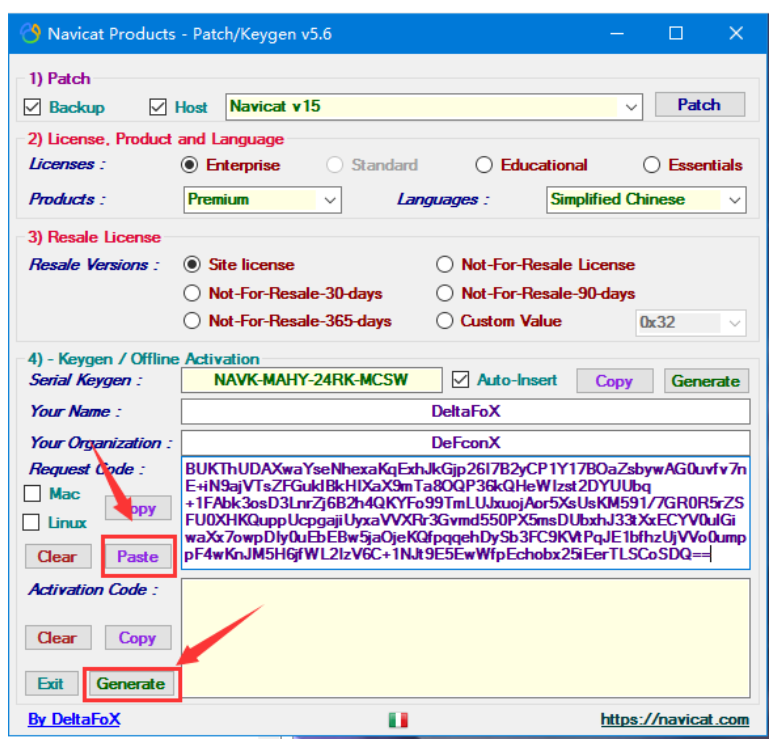Enable the Mac checkbox
This screenshot has height=742, width=773.
33,494
